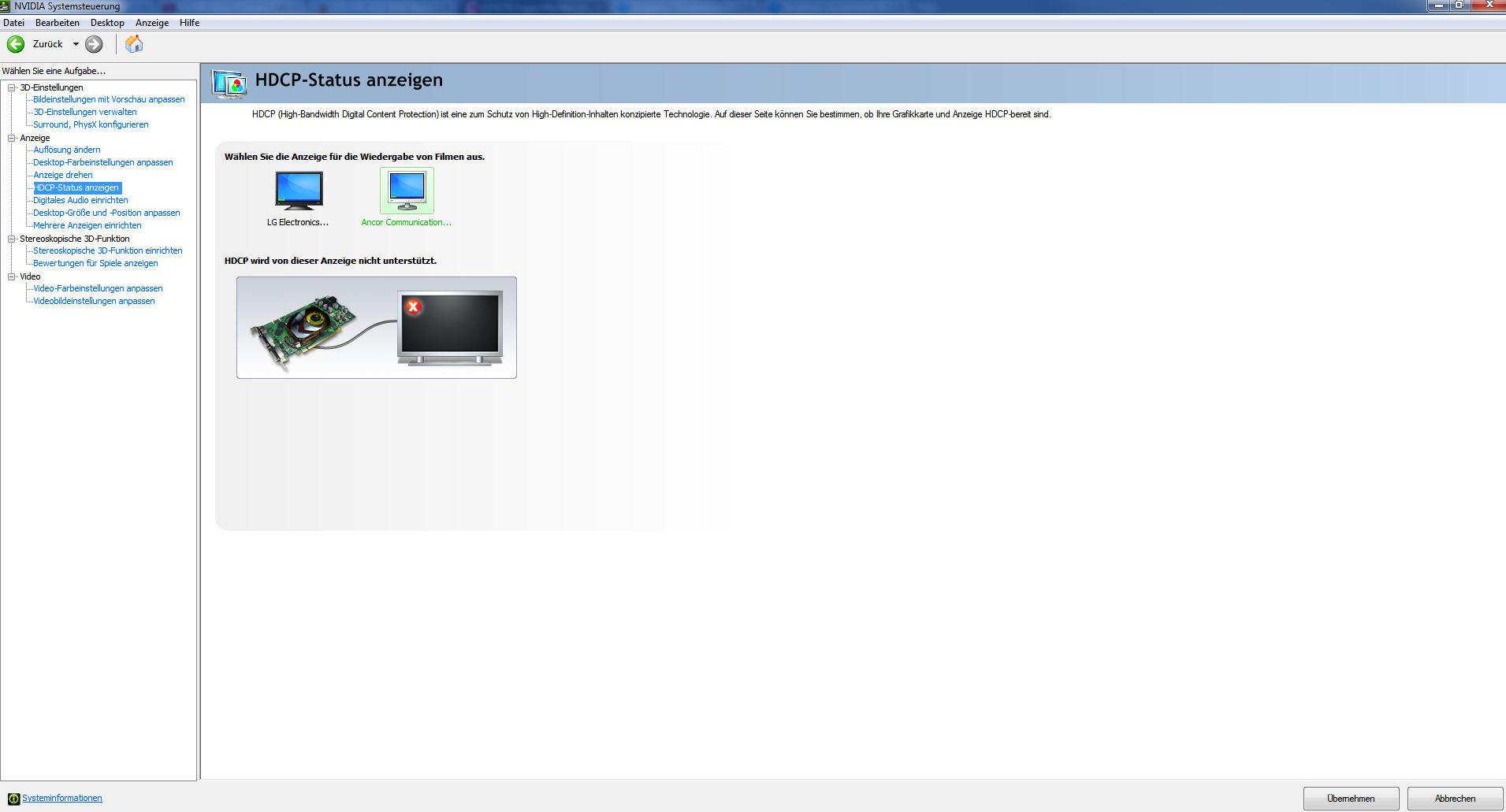
Task: Open the back history dropdown arrow
Action: [x=76, y=44]
